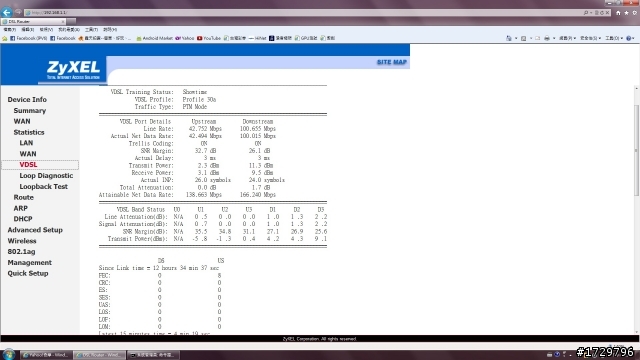Screen dimensions: 640x360
Task: Click the command bar Feeds icon
Action: pyautogui.click(x=524, y=38)
